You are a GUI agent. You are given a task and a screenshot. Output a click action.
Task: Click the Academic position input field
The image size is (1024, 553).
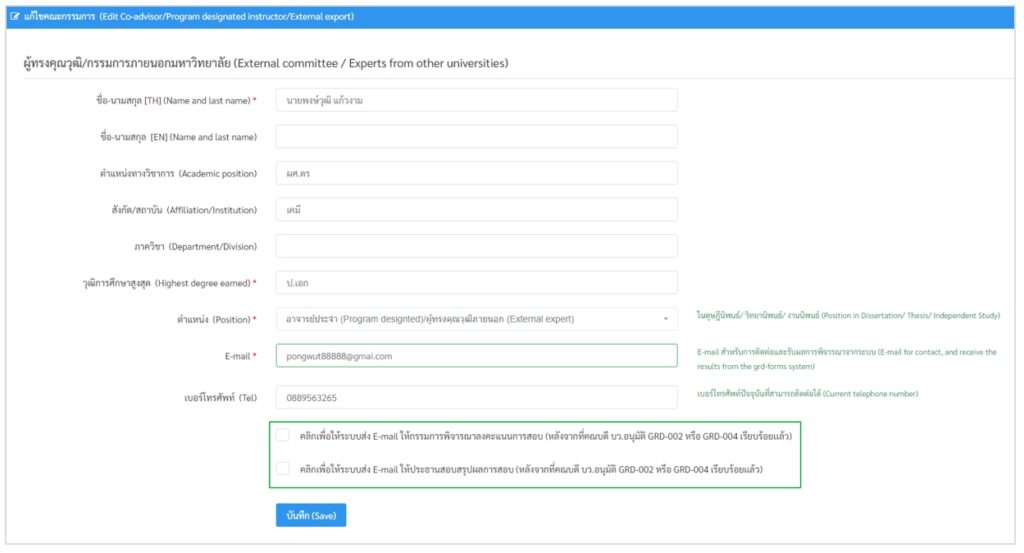point(476,173)
